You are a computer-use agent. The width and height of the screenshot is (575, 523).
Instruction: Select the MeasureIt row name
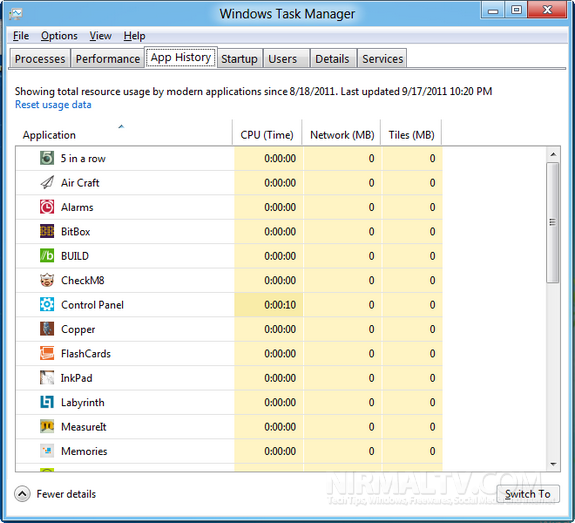pos(84,427)
